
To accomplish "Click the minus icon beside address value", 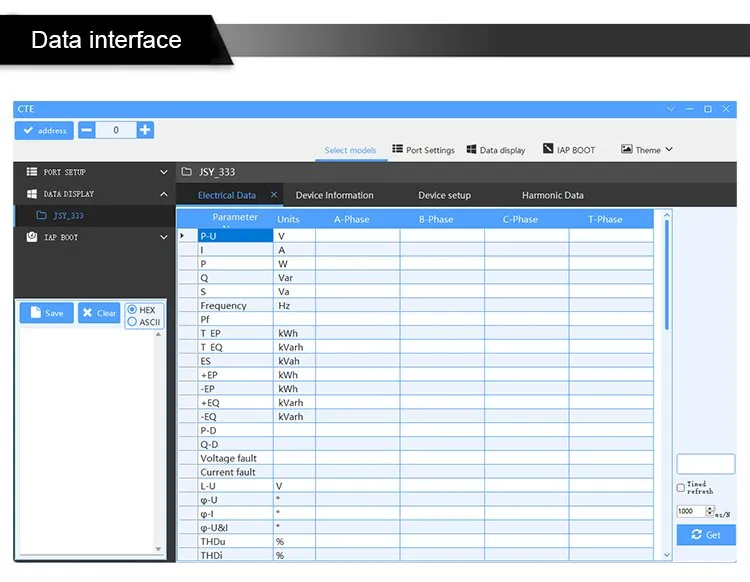I will [x=87, y=130].
